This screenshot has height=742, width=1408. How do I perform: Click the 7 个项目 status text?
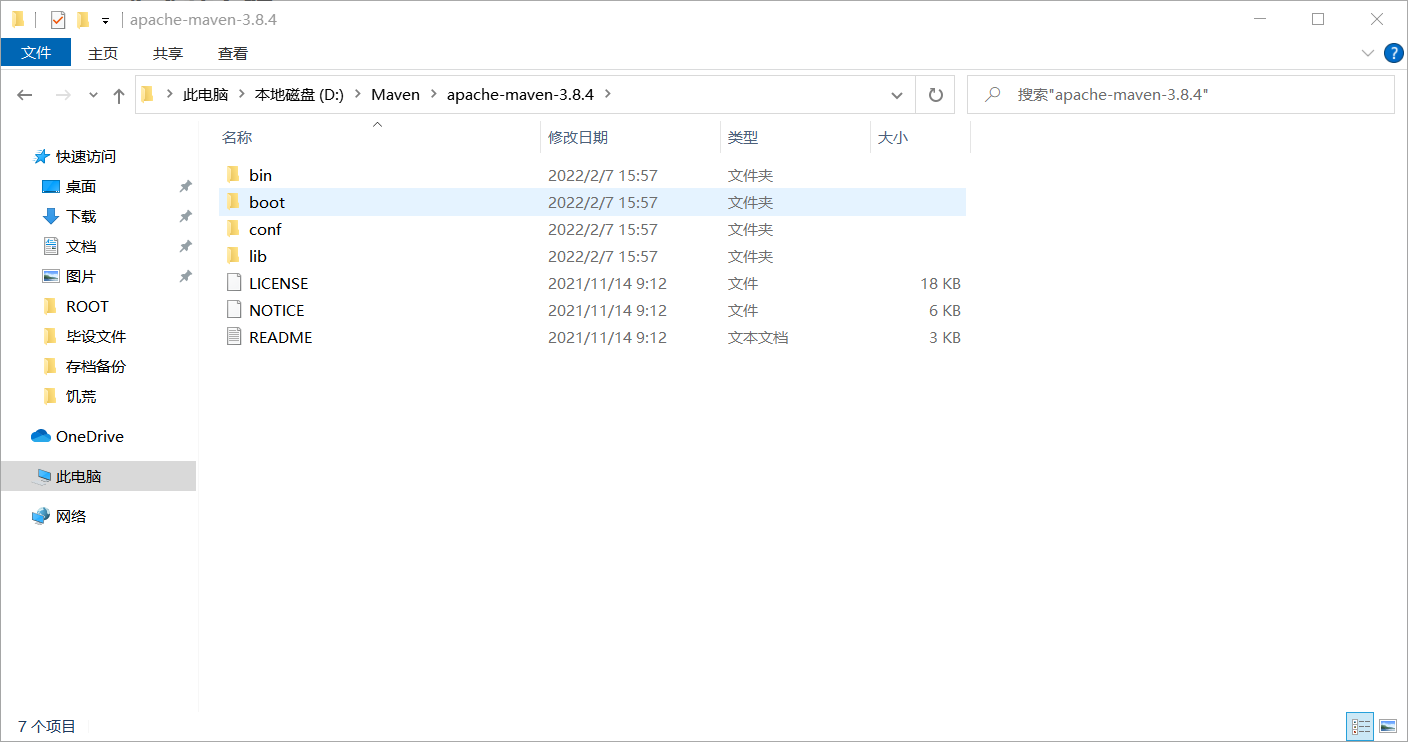[47, 726]
